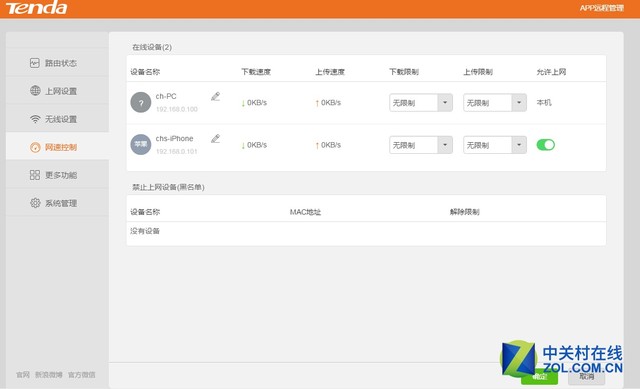Open 系统管理 menu item
Screen dimensions: 640x389
(57, 203)
